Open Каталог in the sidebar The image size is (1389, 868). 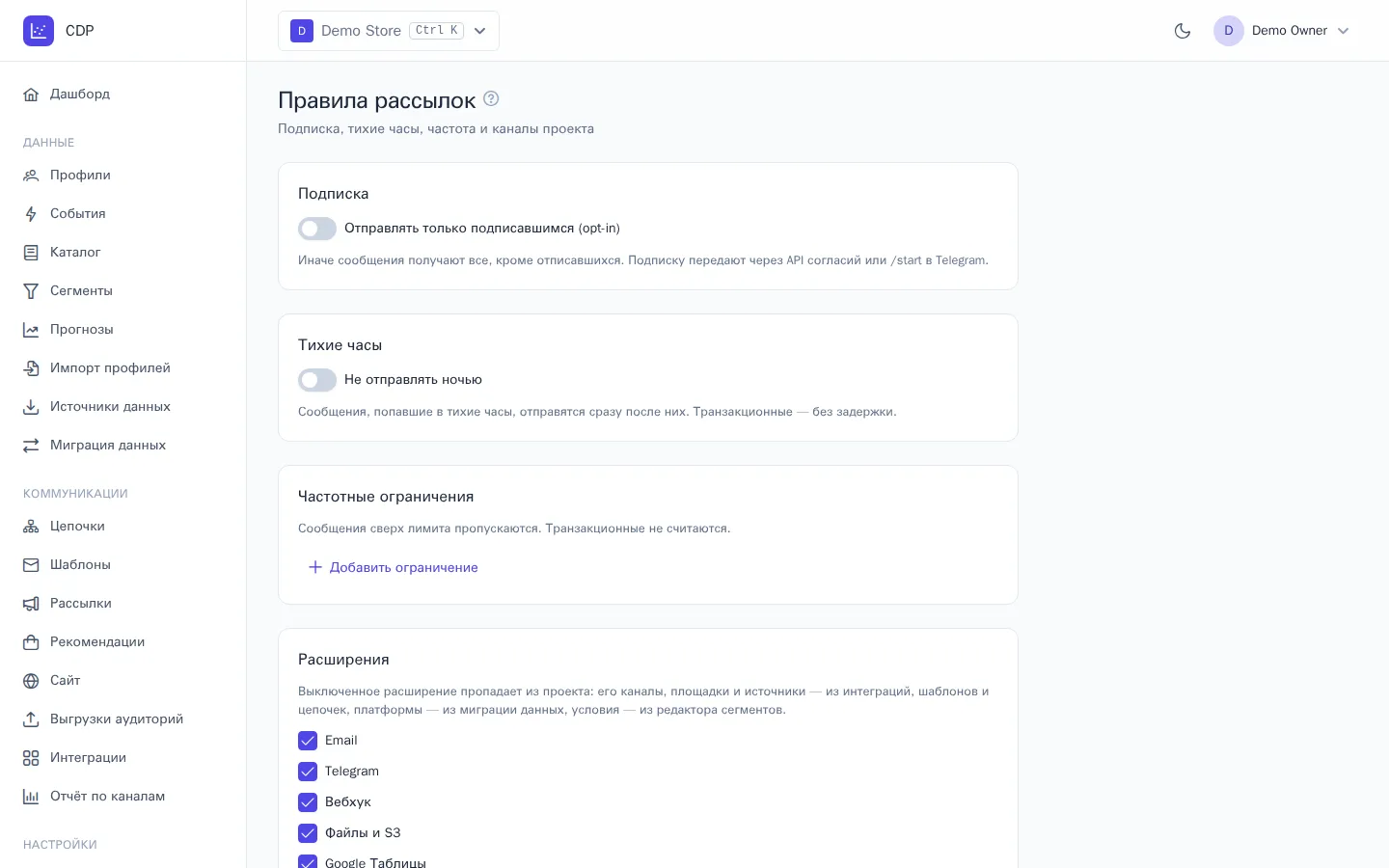(x=123, y=253)
